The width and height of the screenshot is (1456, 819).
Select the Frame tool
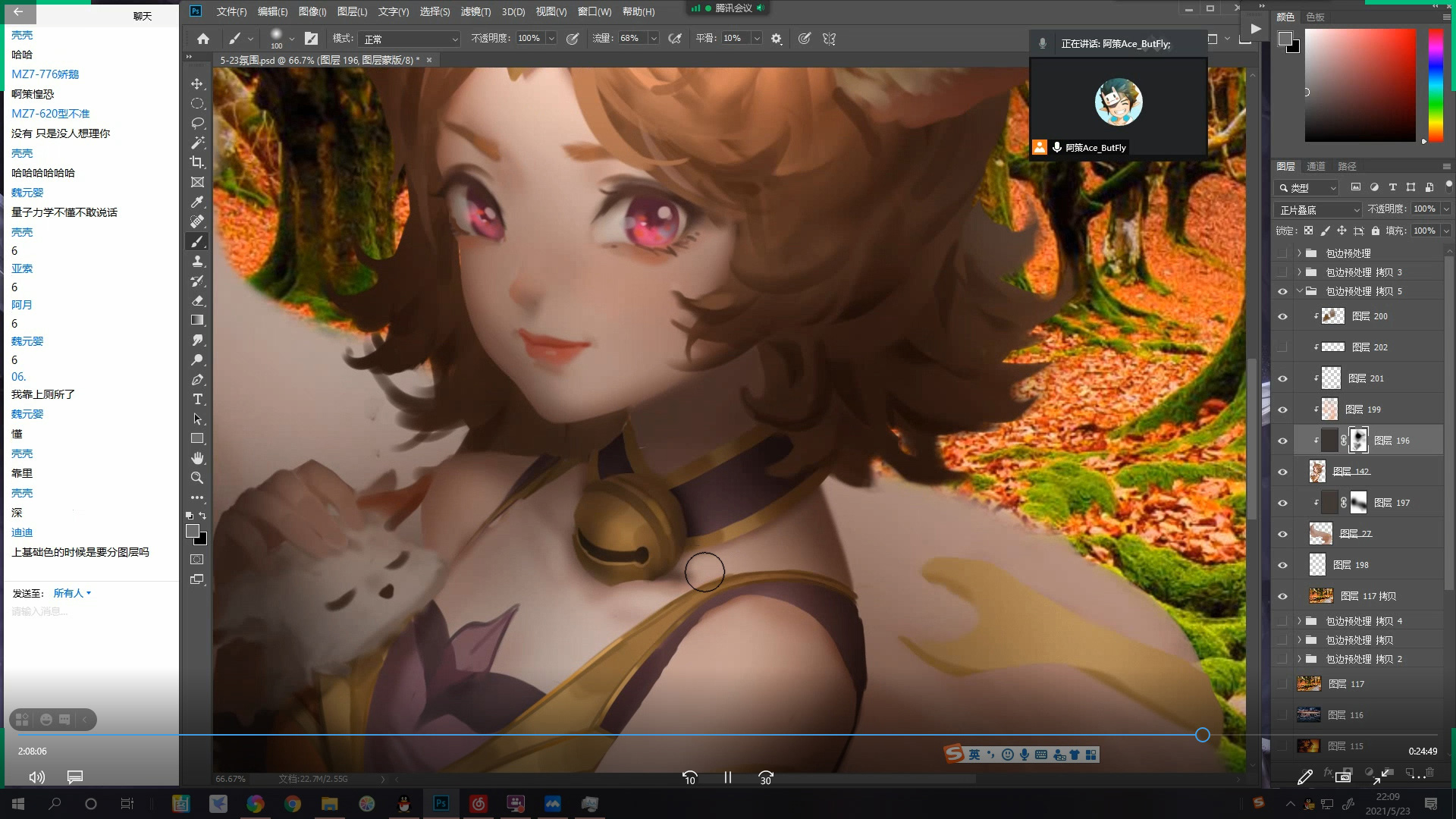tap(197, 182)
